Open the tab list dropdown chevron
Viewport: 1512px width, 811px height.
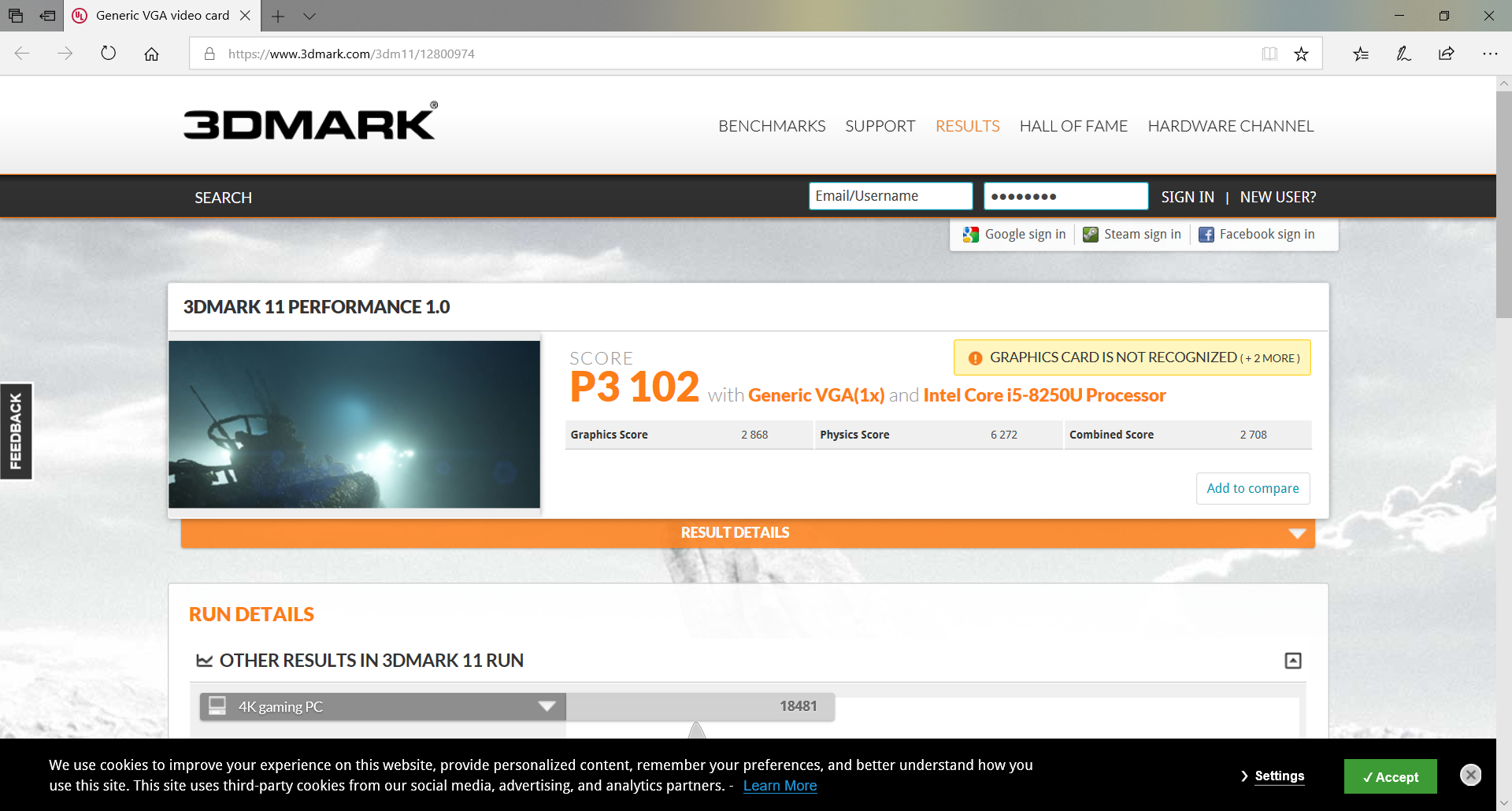[309, 16]
